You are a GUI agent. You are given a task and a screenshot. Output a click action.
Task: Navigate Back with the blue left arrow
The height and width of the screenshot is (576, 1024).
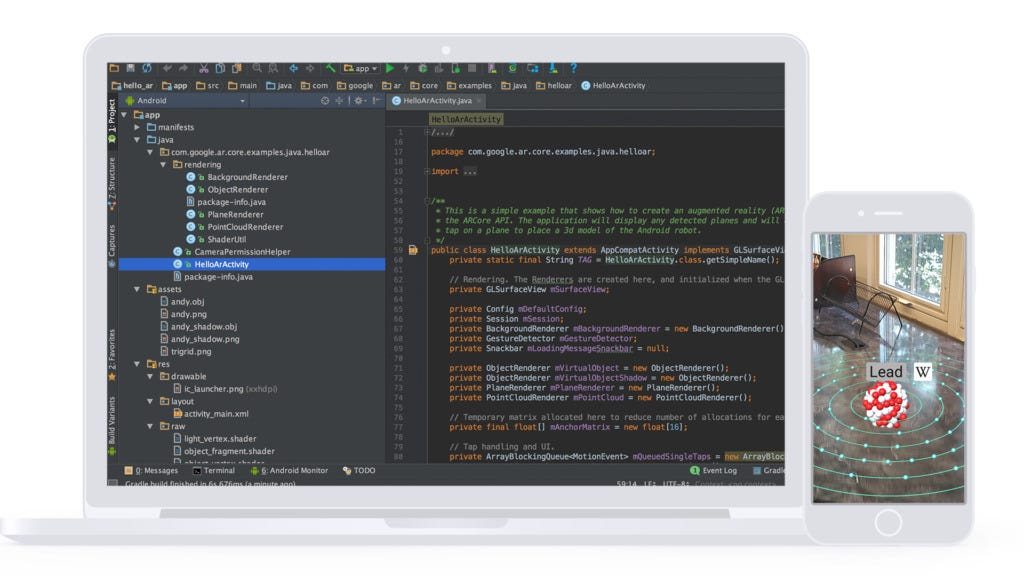point(294,68)
